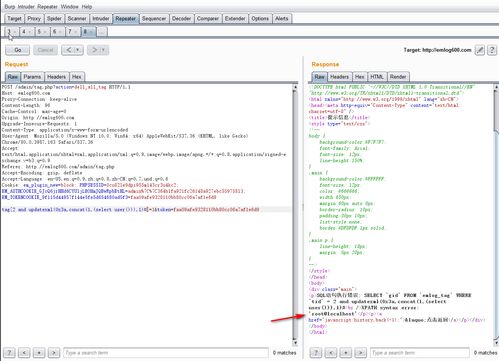Open the help question-mark icon beside target
Image resolution: width=499 pixels, height=361 pixels.
[492, 50]
